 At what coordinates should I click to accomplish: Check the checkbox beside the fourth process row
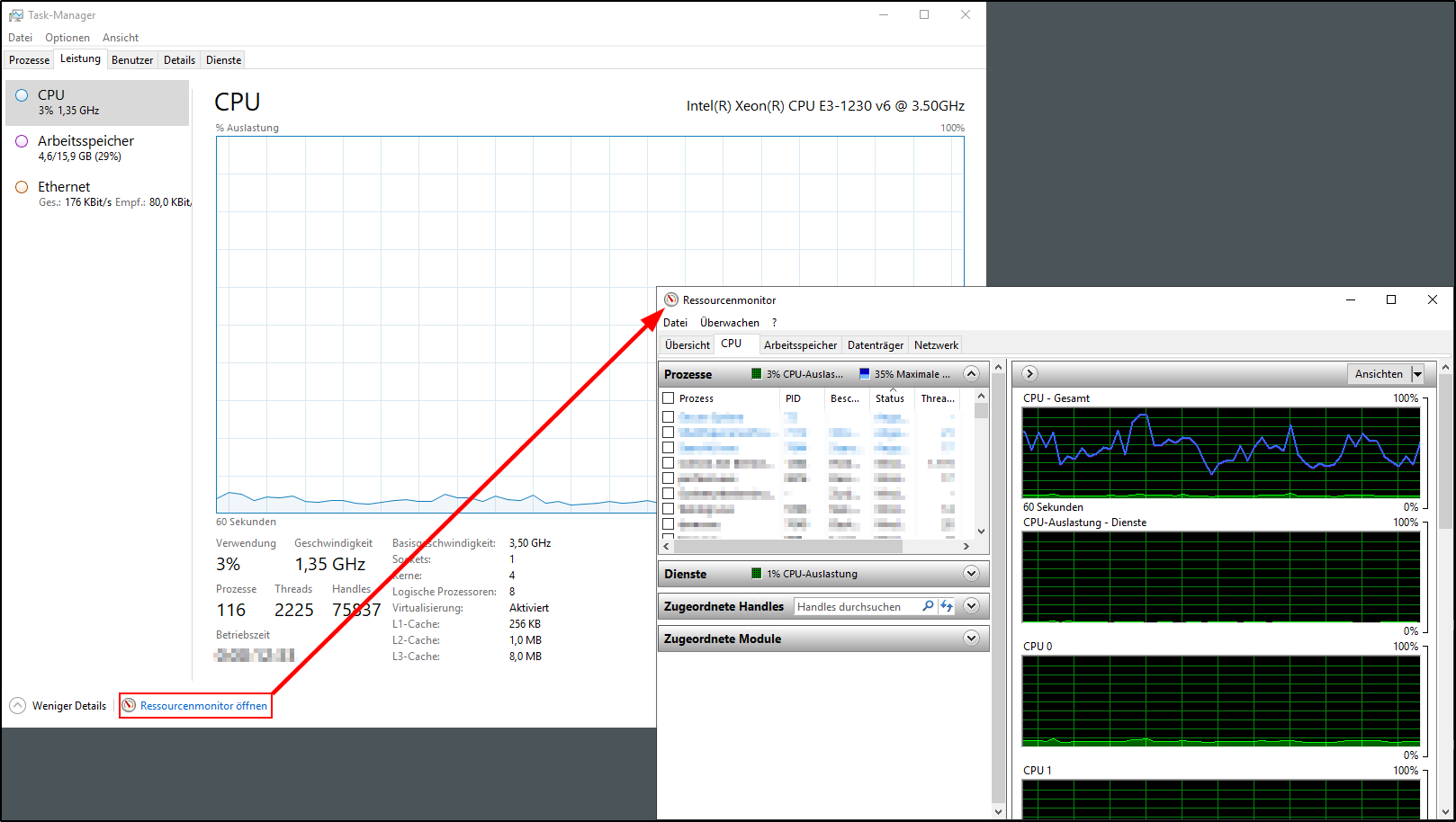coord(668,462)
